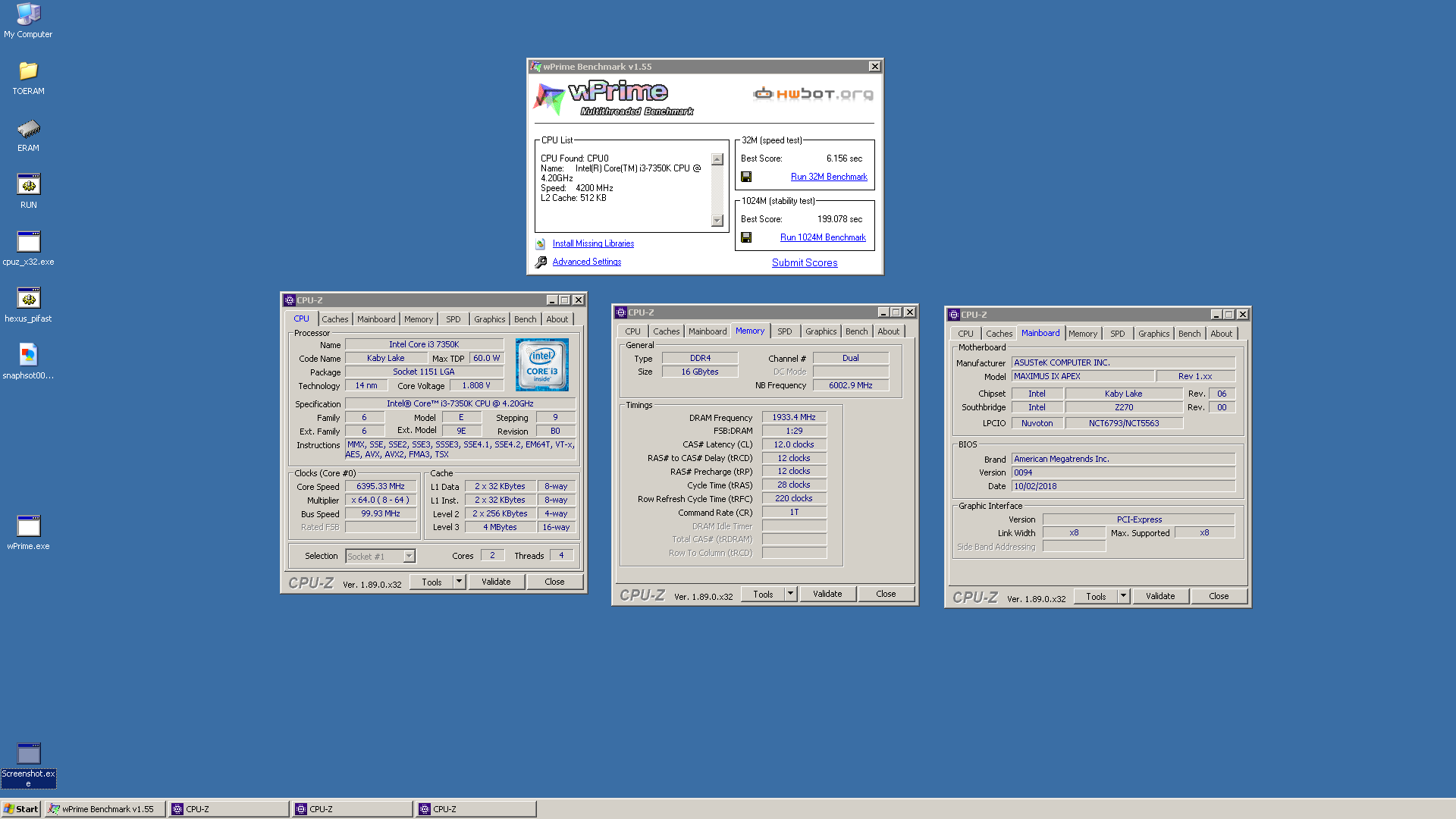Click the wPrime window title bar icon
This screenshot has height=819, width=1456.
pyautogui.click(x=536, y=67)
